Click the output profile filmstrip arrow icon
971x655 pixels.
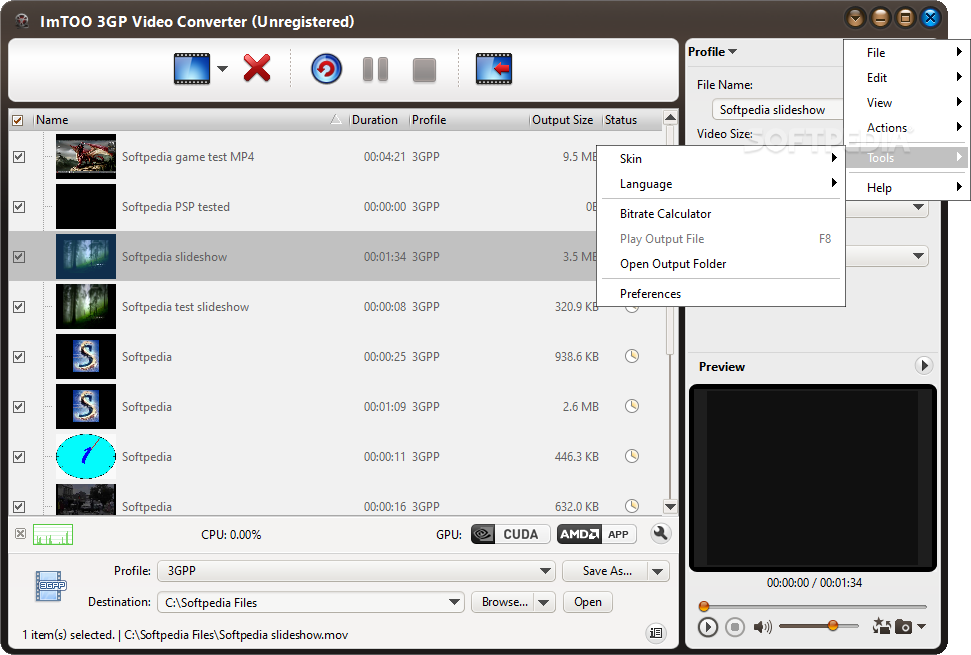pyautogui.click(x=494, y=69)
